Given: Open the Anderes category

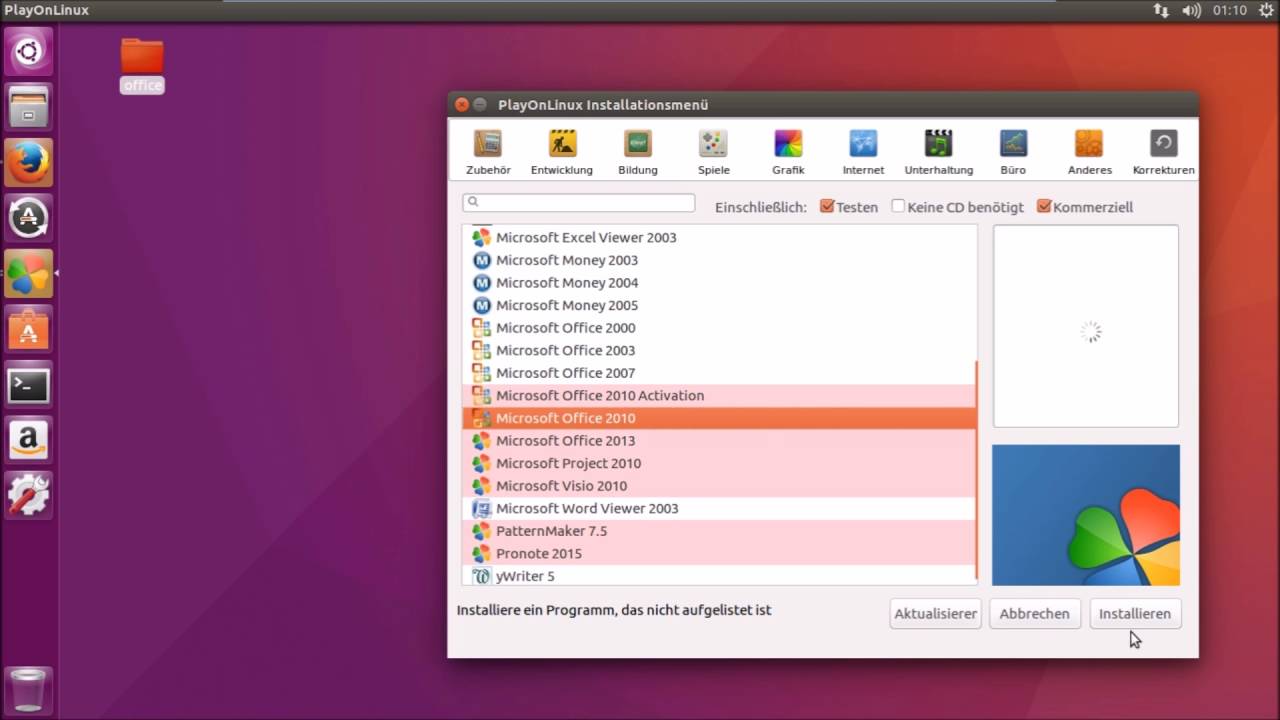Looking at the screenshot, I should click(1088, 150).
